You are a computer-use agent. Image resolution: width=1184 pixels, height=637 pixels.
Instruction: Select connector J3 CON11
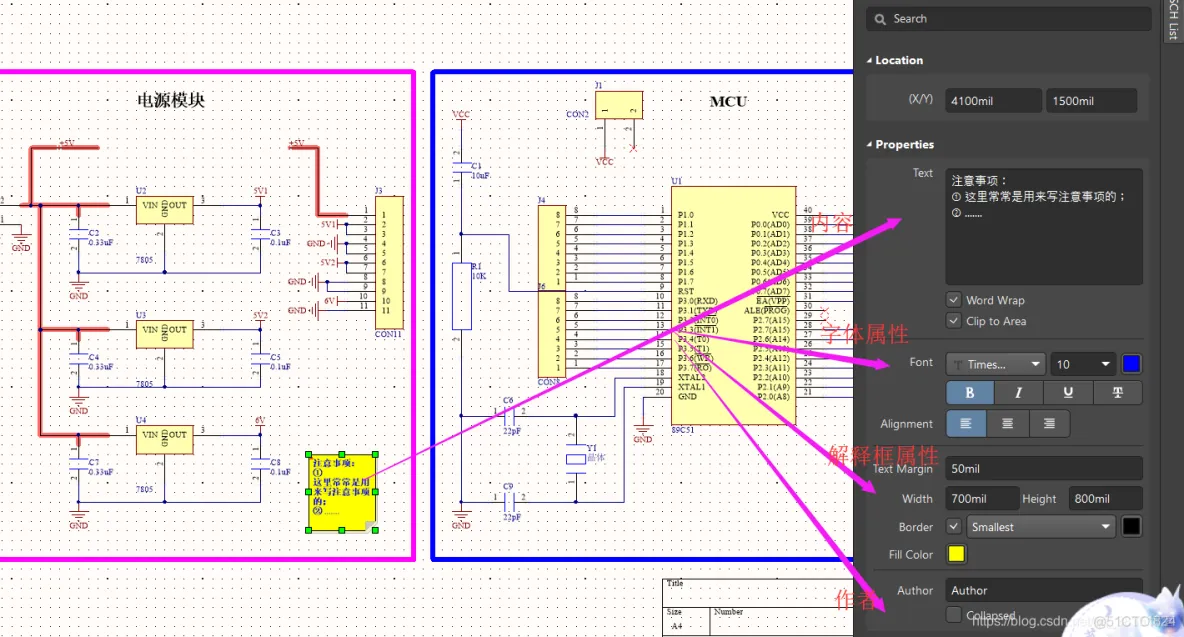pos(389,262)
